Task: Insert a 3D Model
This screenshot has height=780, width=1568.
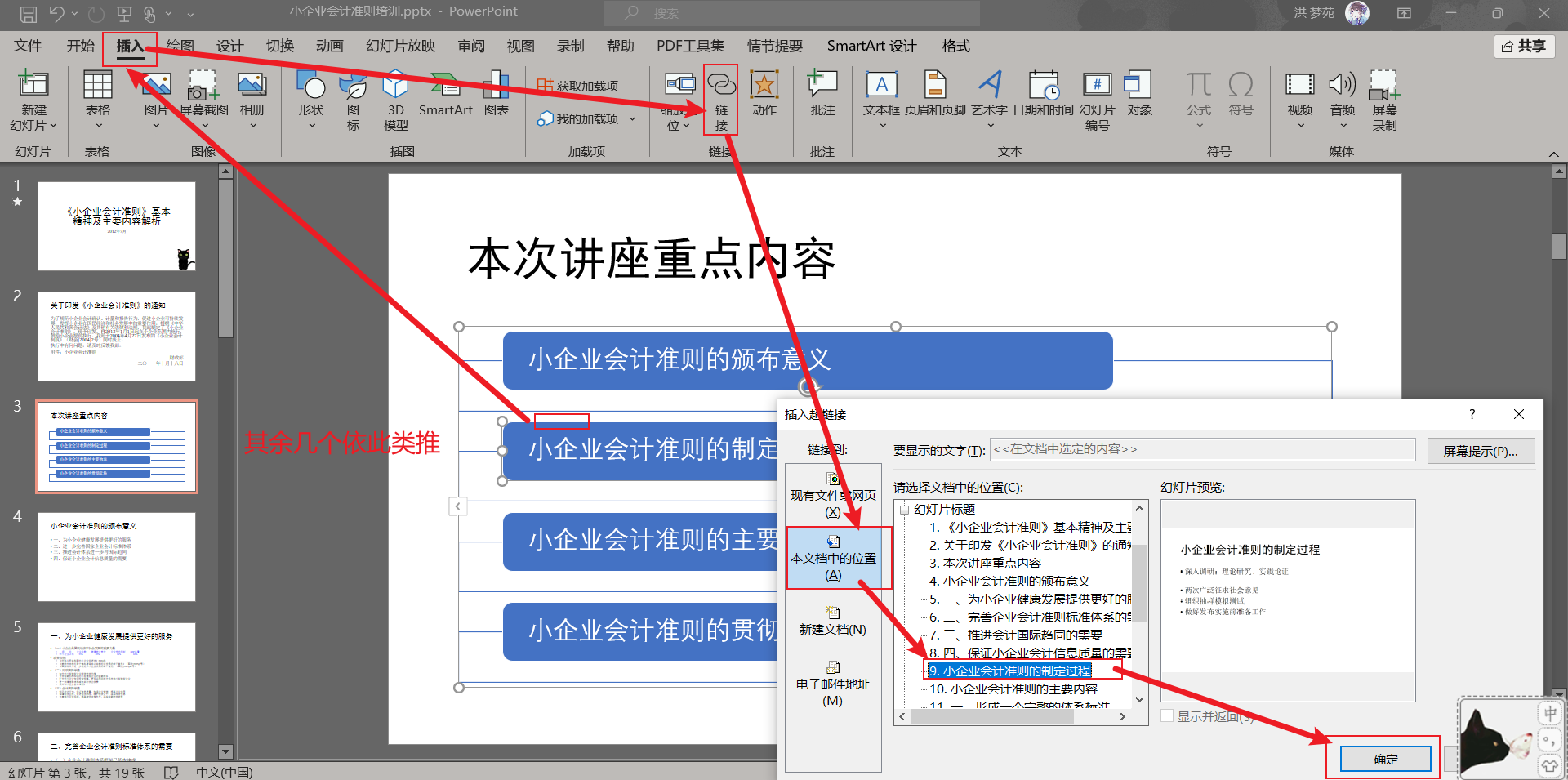Action: coord(395,101)
